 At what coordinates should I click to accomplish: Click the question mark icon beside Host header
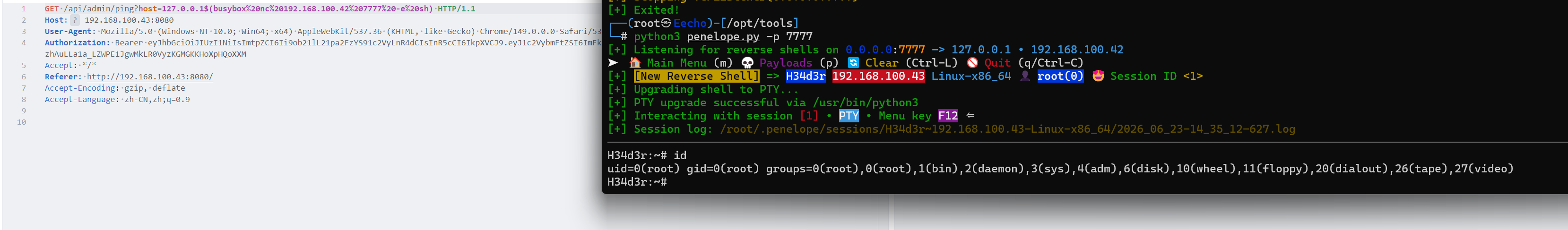point(75,20)
